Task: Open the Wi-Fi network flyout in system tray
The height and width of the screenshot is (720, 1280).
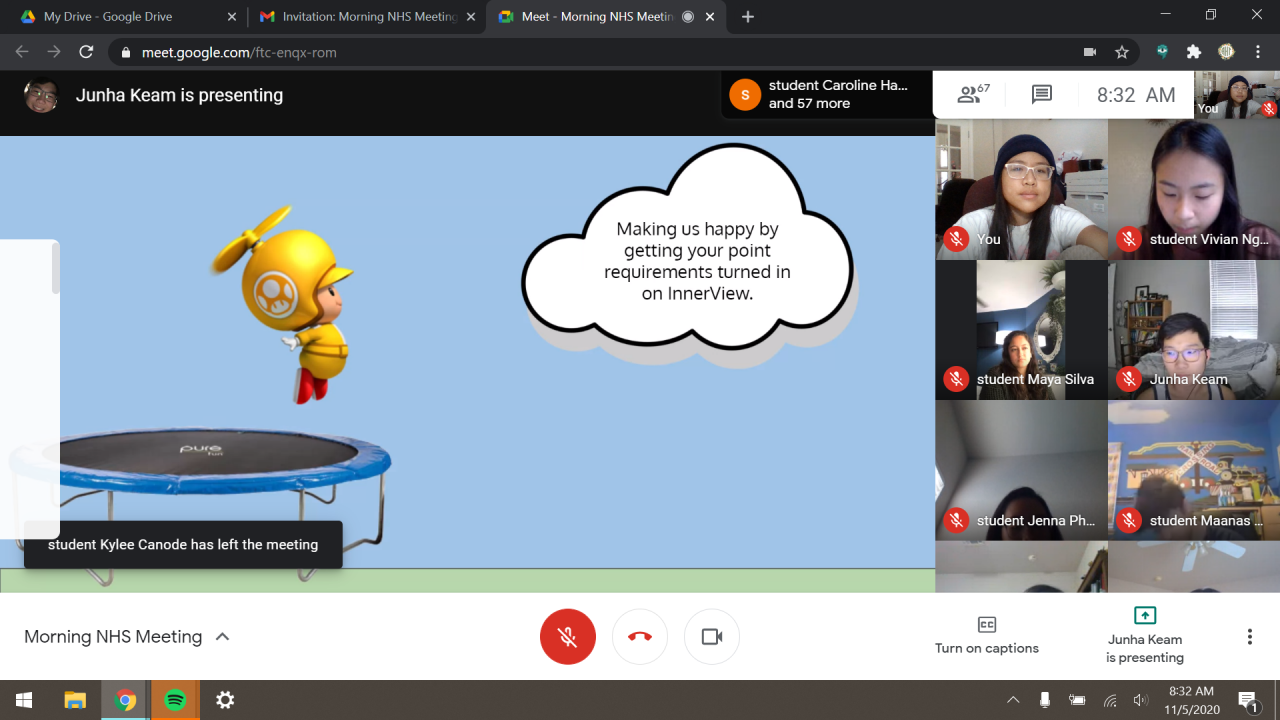Action: (x=1110, y=700)
